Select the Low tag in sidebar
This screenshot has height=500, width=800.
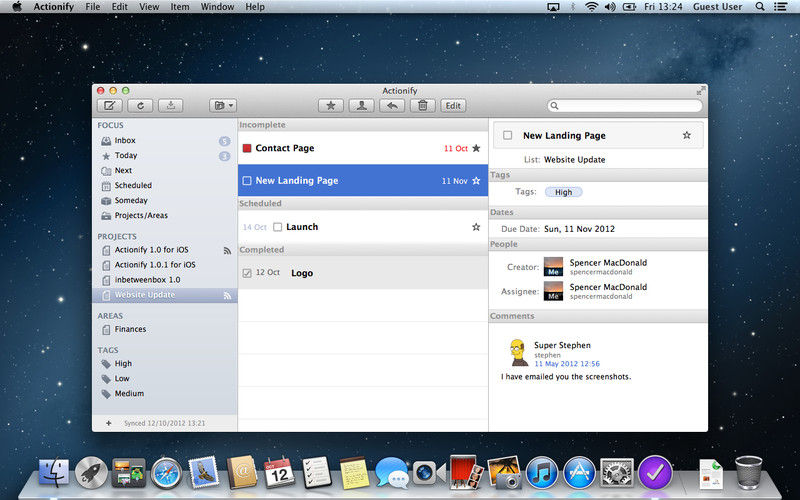[x=165, y=379]
